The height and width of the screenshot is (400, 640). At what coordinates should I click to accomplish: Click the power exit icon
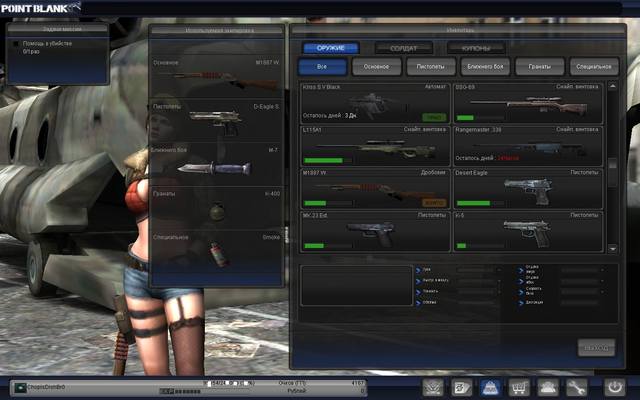click(614, 387)
